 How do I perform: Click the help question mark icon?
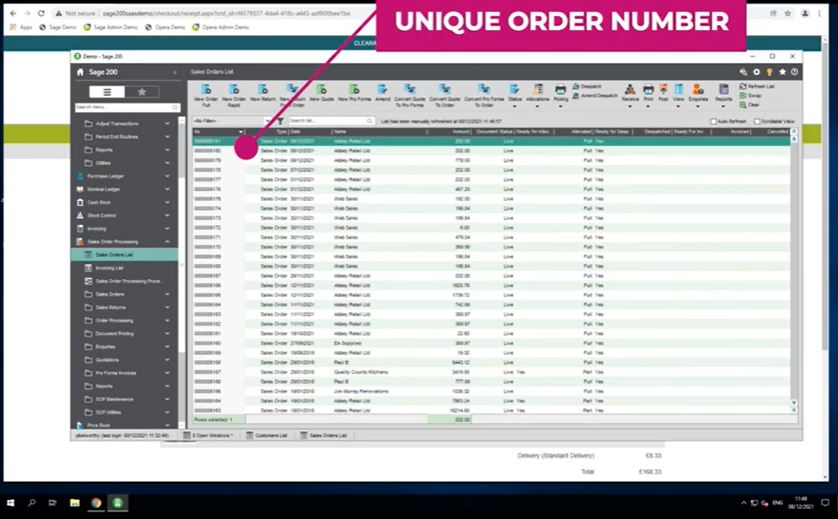tap(795, 72)
